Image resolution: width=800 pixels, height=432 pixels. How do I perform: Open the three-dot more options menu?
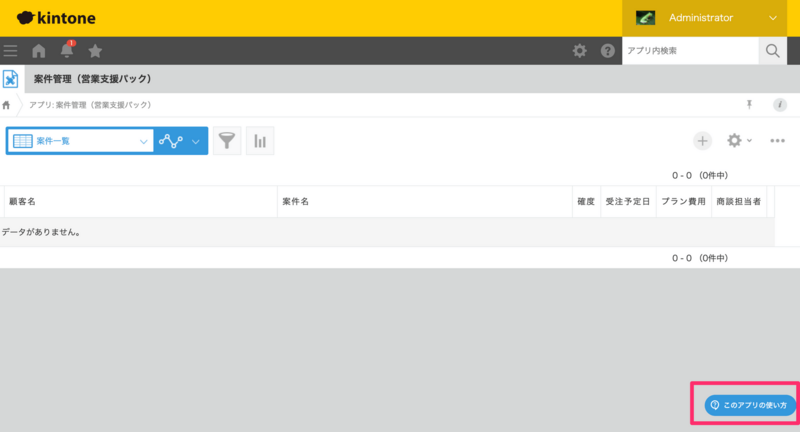[777, 141]
